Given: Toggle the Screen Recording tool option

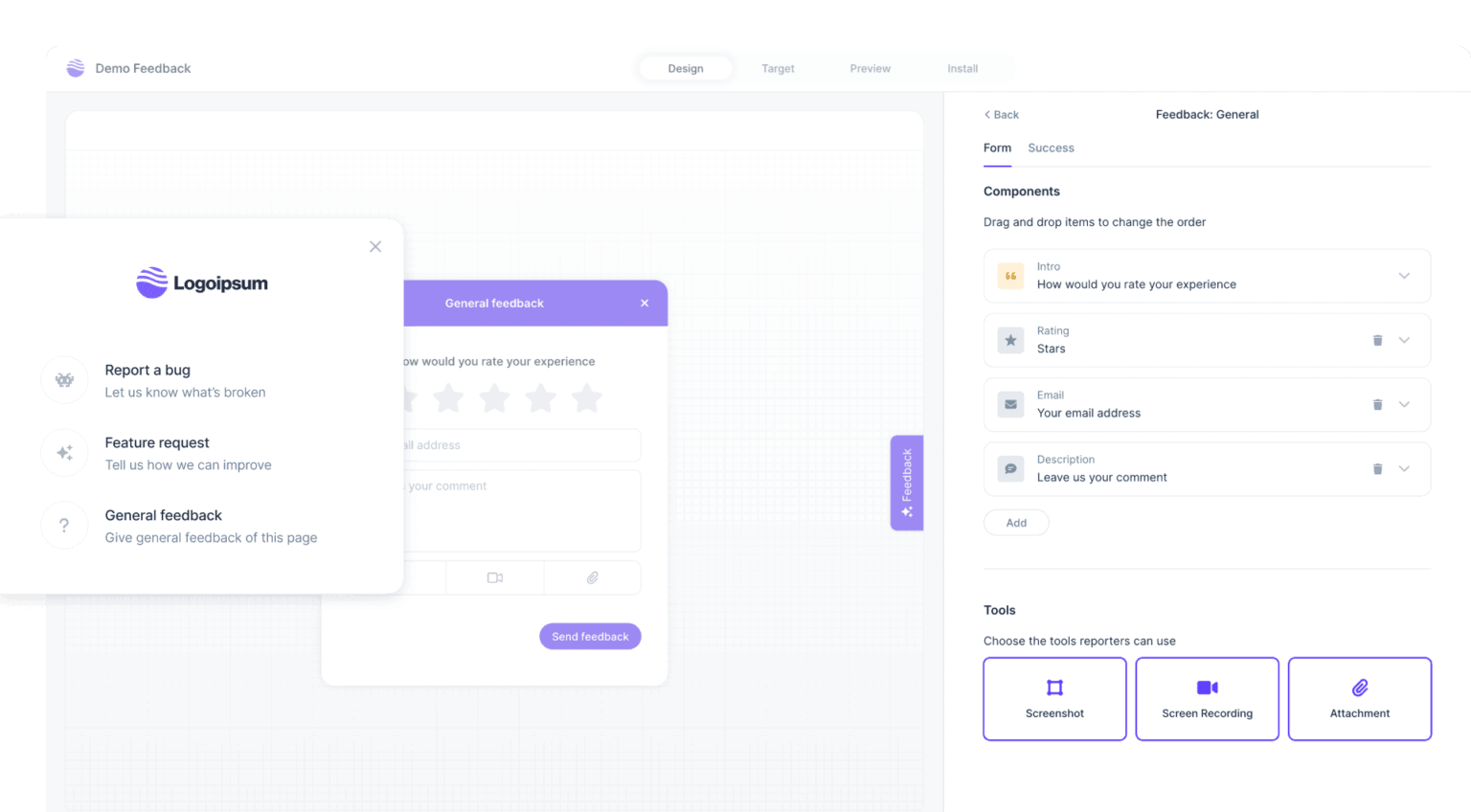Looking at the screenshot, I should click(1207, 698).
